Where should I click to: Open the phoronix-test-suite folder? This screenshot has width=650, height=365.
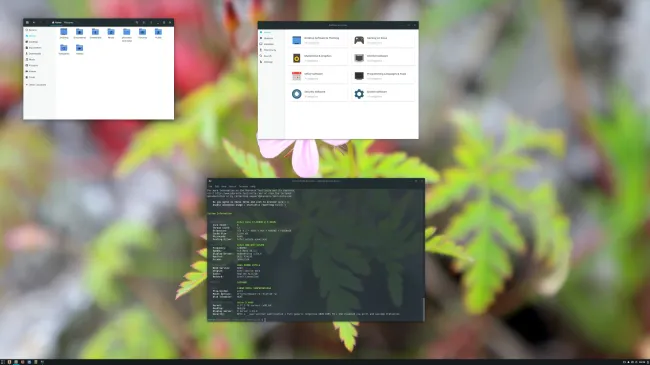pyautogui.click(x=127, y=32)
